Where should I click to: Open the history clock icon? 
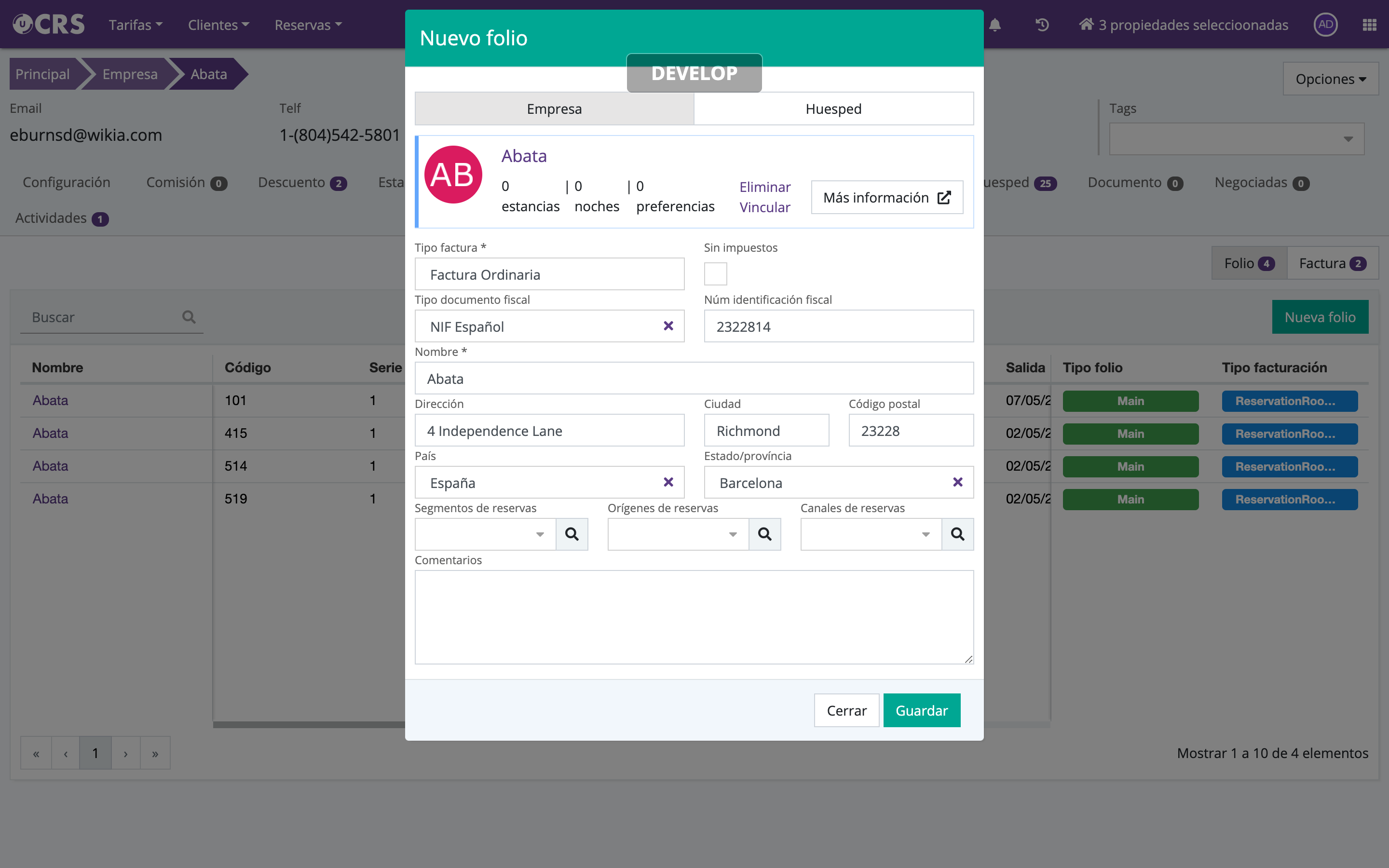[x=1042, y=25]
